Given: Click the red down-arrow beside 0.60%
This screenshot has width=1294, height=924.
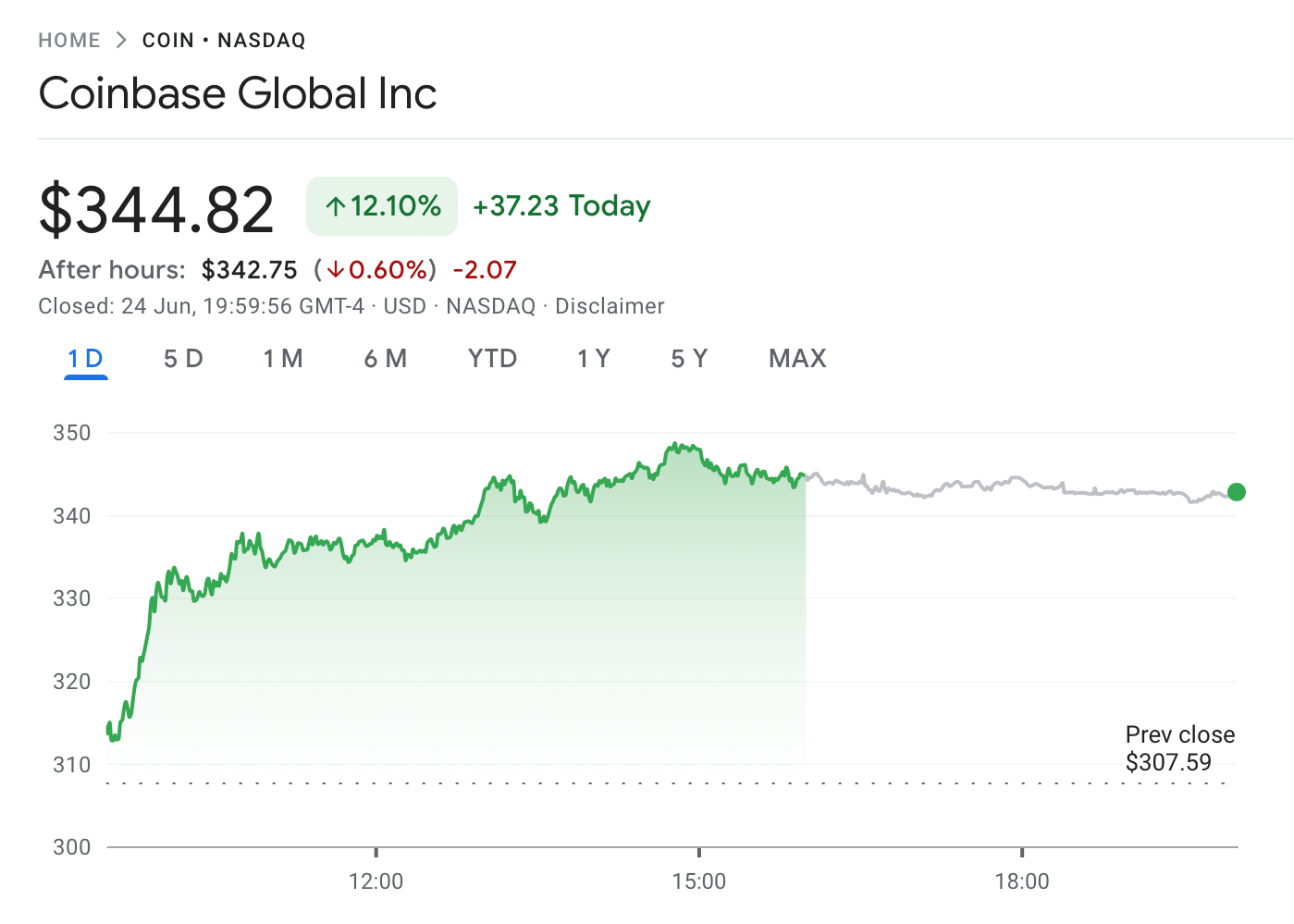Looking at the screenshot, I should click(335, 270).
